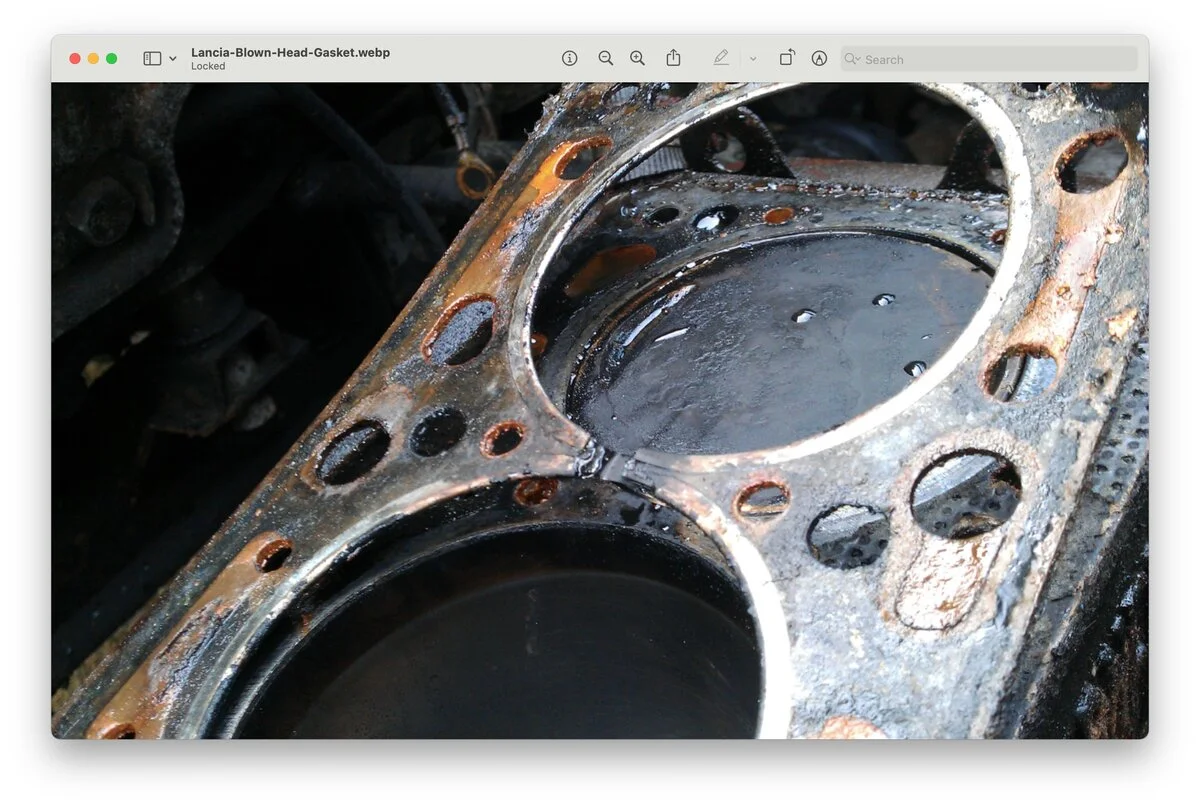Click the Search field

point(989,59)
